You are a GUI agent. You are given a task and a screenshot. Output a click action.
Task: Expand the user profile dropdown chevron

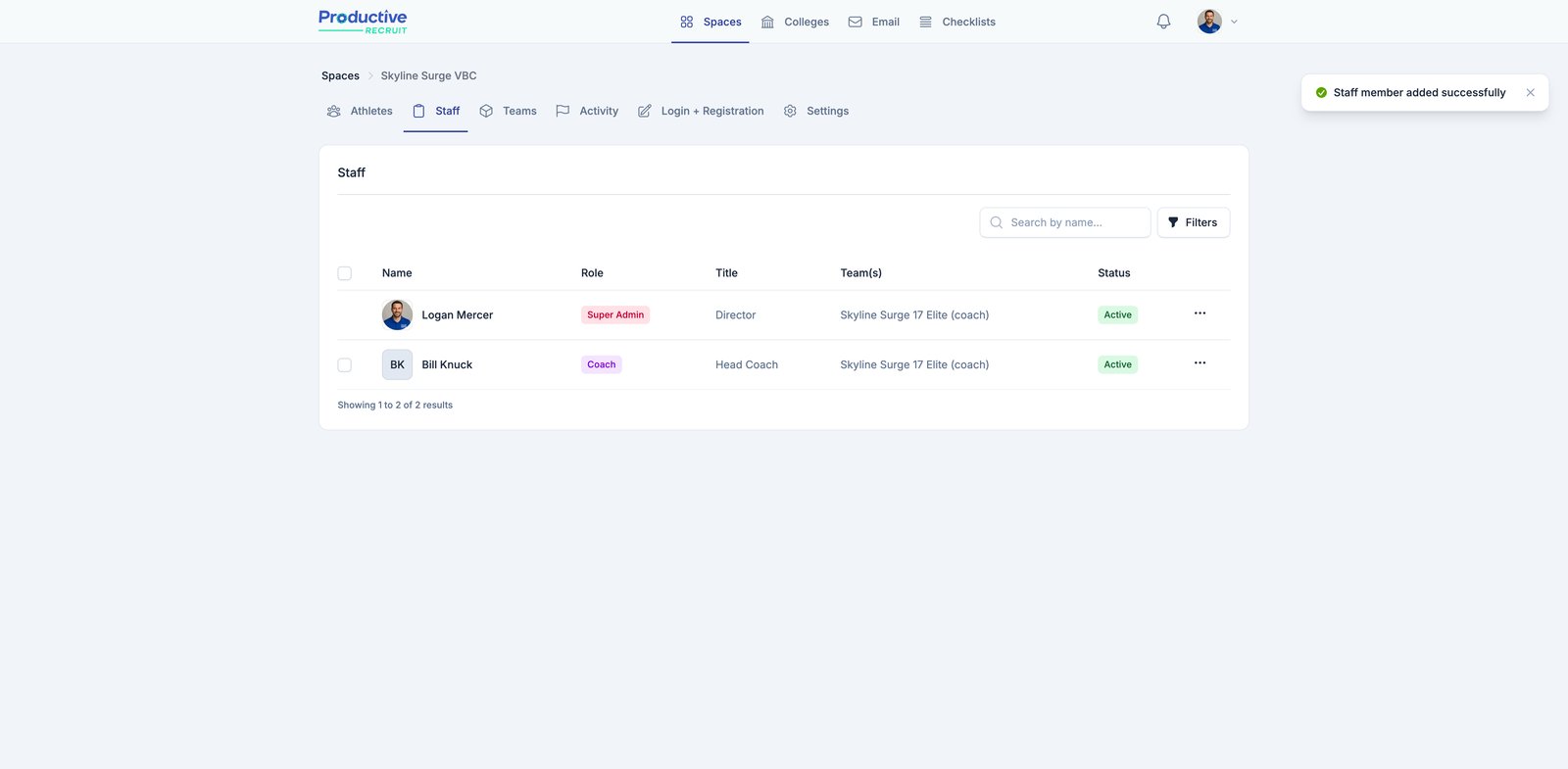point(1234,22)
